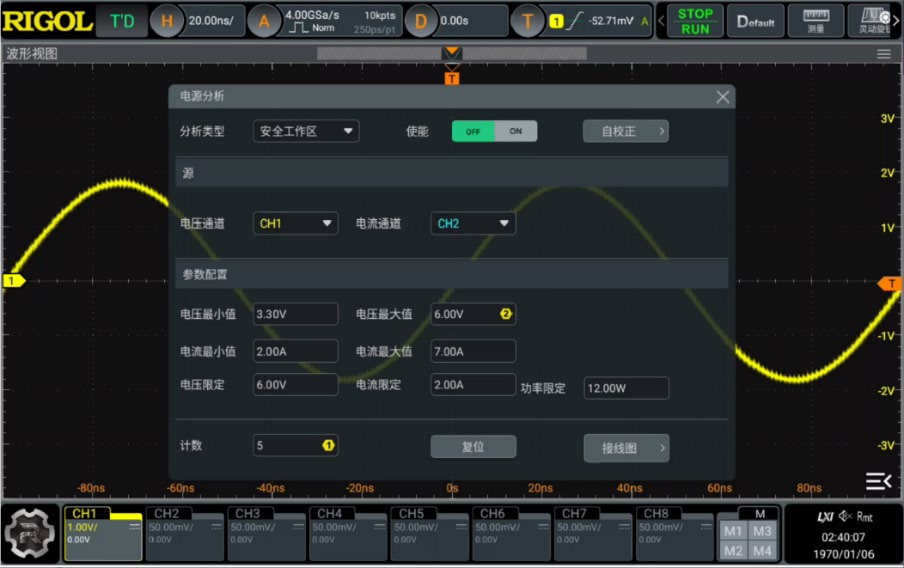Click the LXI network status icon
The height and width of the screenshot is (568, 904).
[x=826, y=517]
